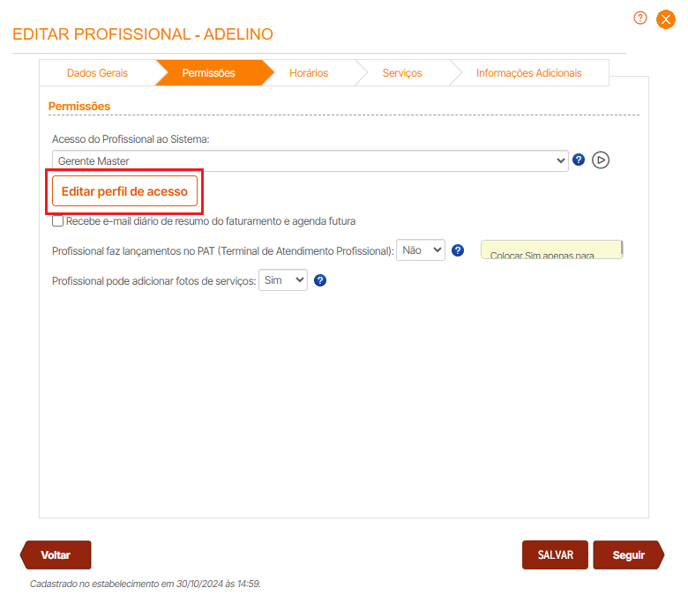Select the Permissões tab
The width and height of the screenshot is (688, 595).
(209, 73)
